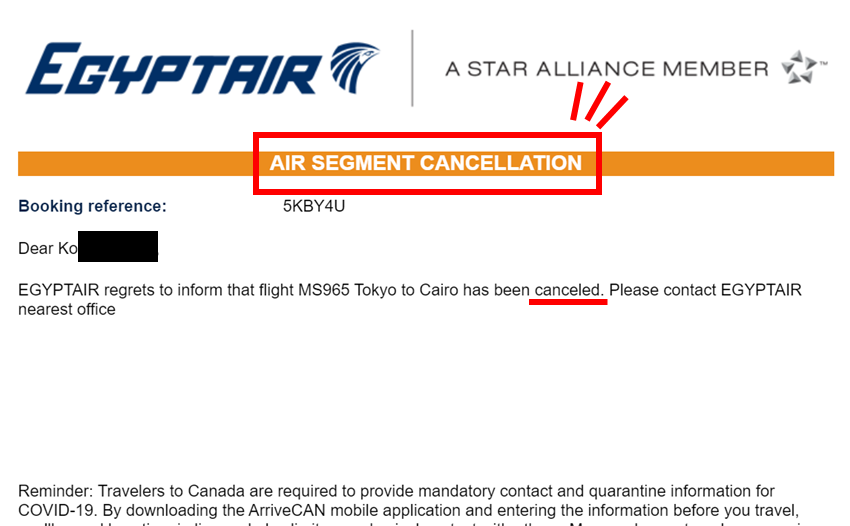
Task: Click the Dear Ko greeting text
Action: 48,248
